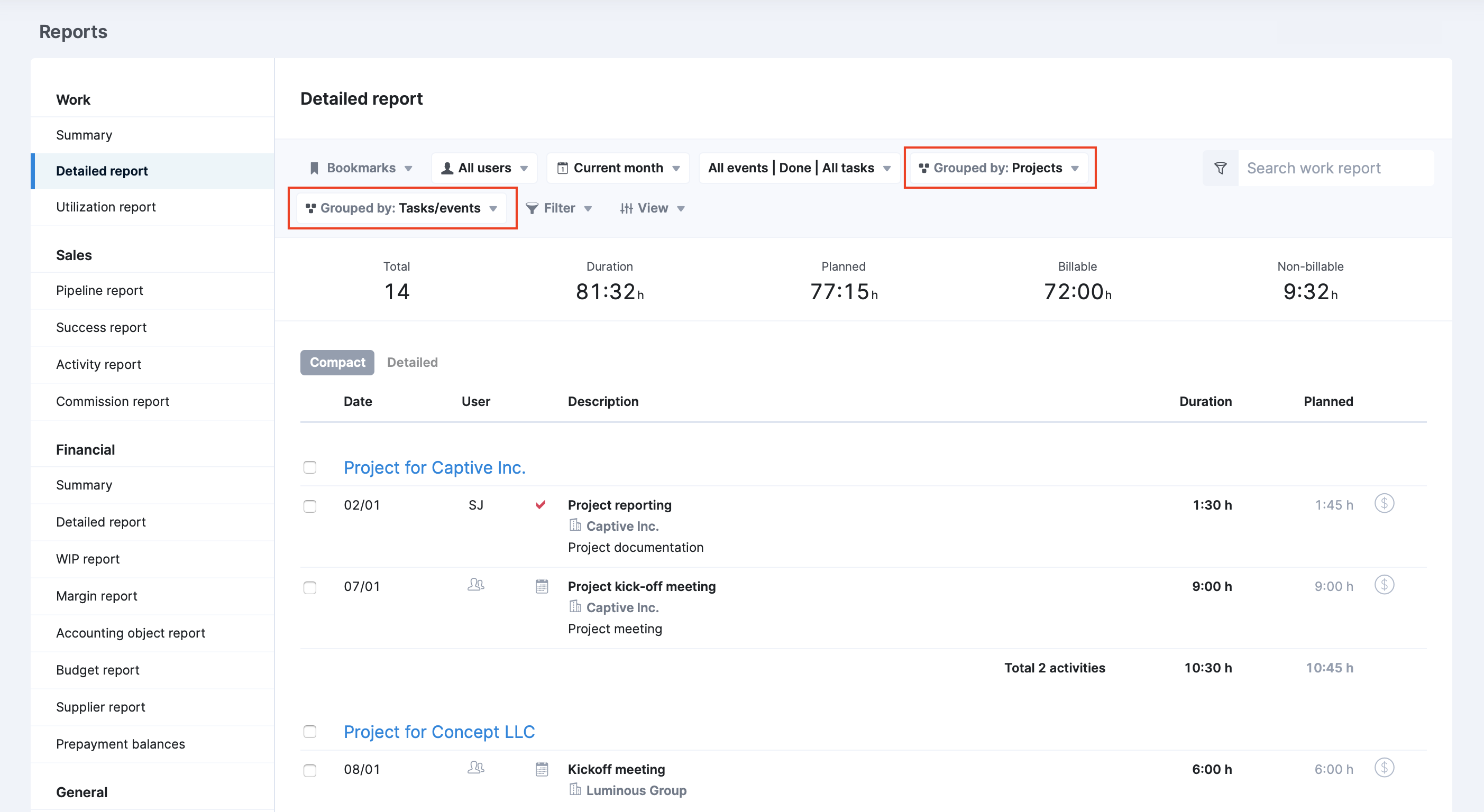Open Financial Summary in sidebar

tap(153, 485)
